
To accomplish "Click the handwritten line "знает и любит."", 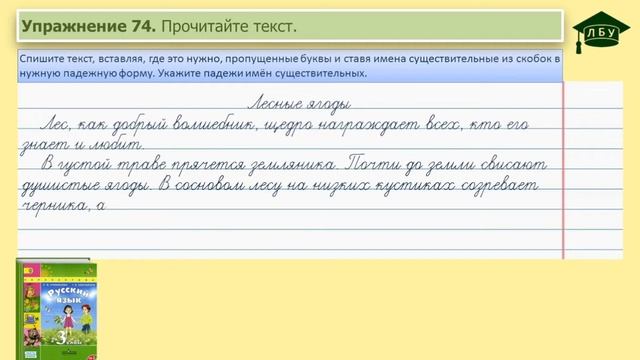I will 82,144.
